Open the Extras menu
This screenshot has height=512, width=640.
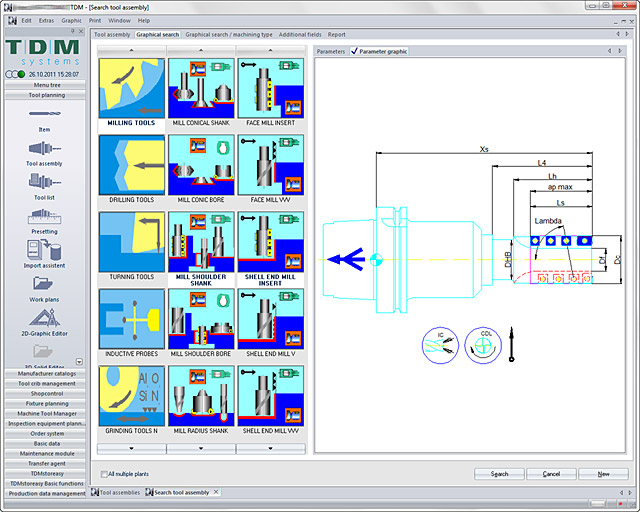tap(47, 20)
